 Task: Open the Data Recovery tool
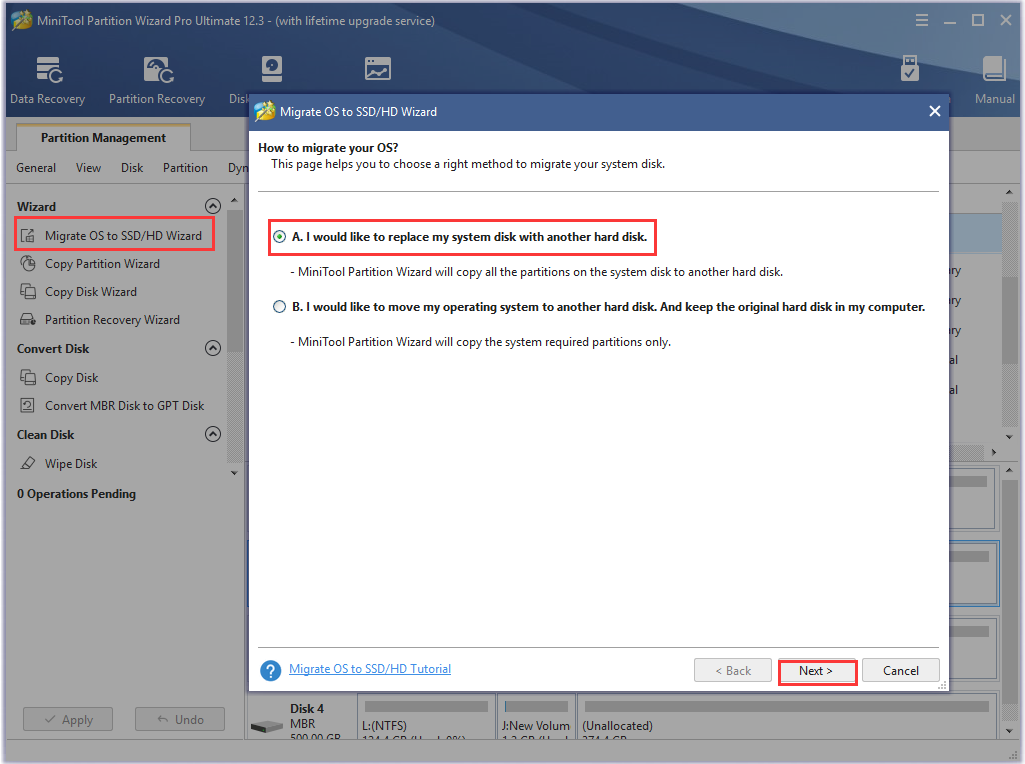tap(48, 80)
